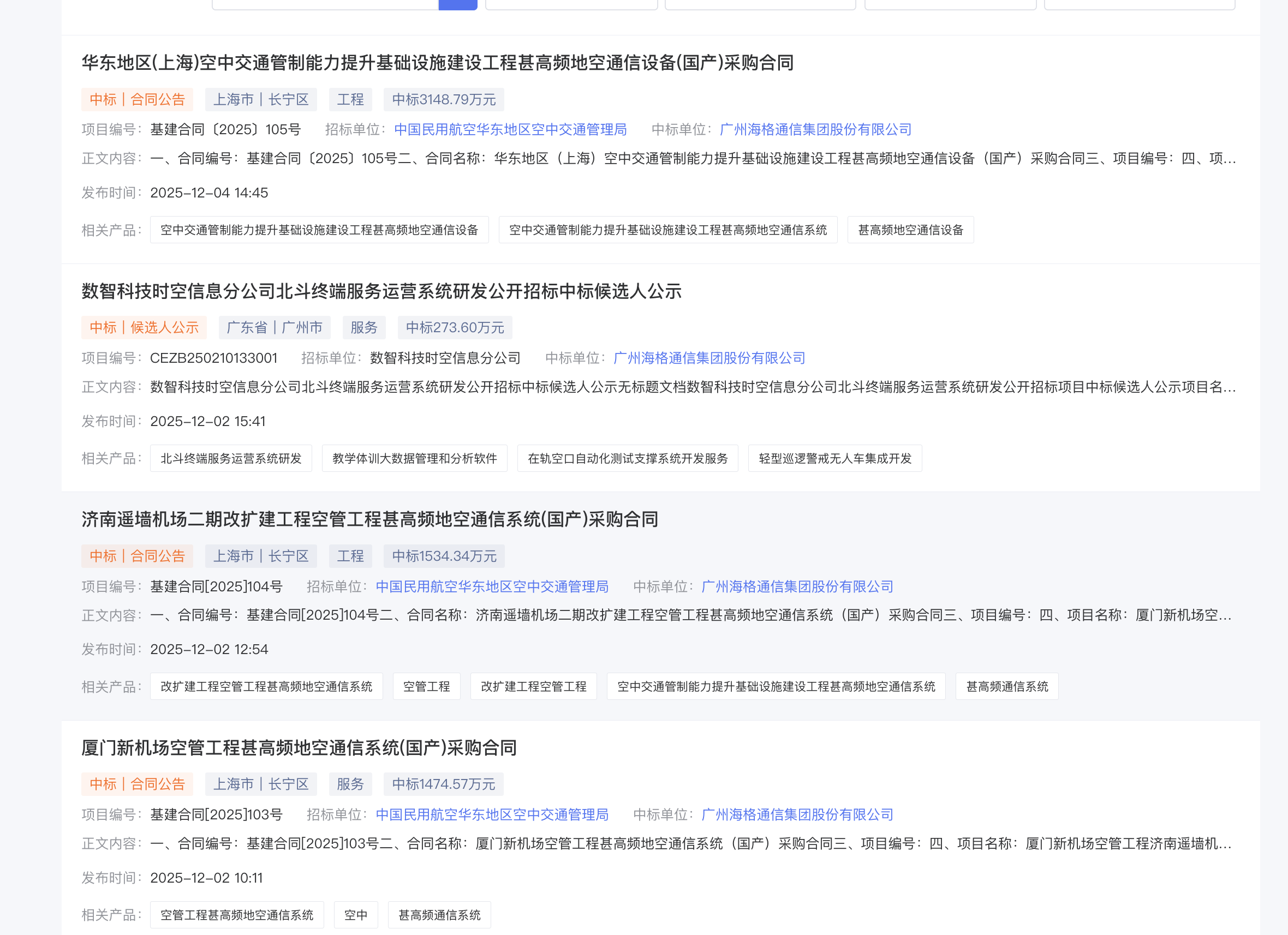Click 招标单位 link in 济南遥墙机场 result
The height and width of the screenshot is (935, 1288).
point(492,586)
